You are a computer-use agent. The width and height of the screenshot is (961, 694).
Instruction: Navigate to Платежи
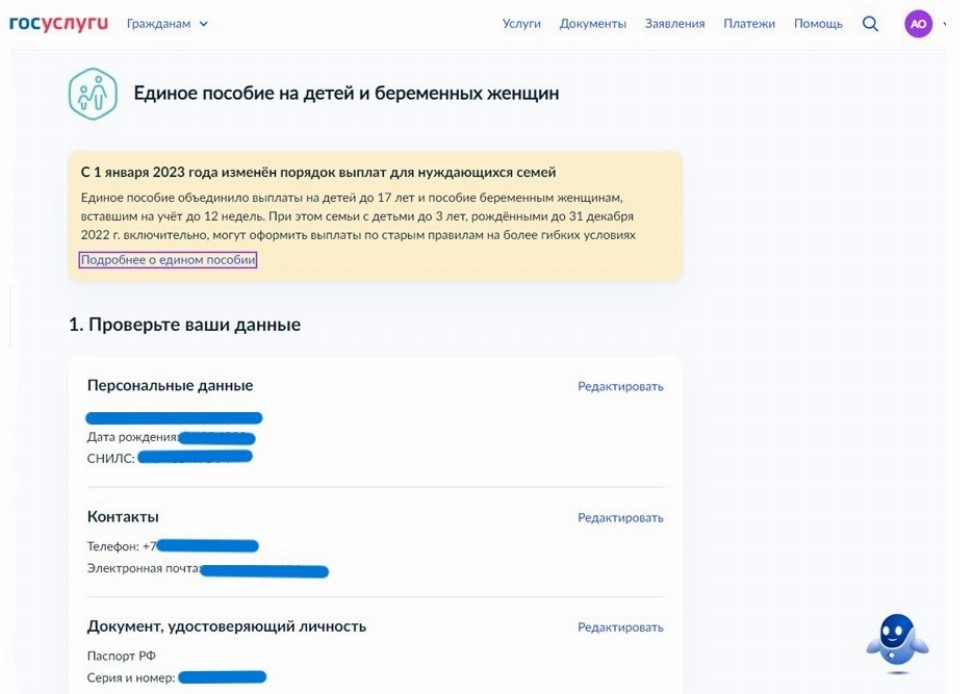point(749,24)
